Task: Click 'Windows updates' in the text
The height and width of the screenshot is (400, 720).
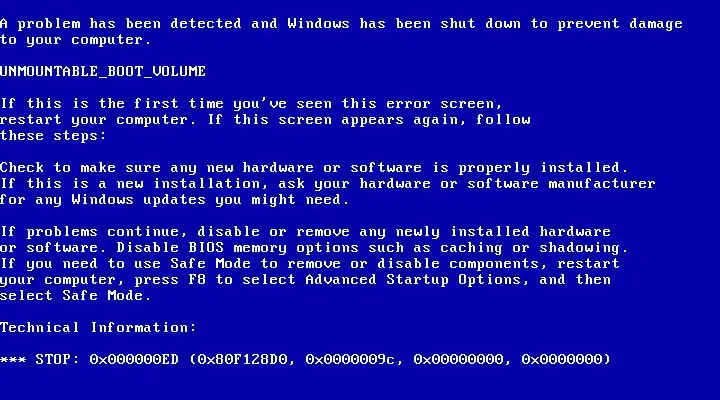Action: click(139, 200)
